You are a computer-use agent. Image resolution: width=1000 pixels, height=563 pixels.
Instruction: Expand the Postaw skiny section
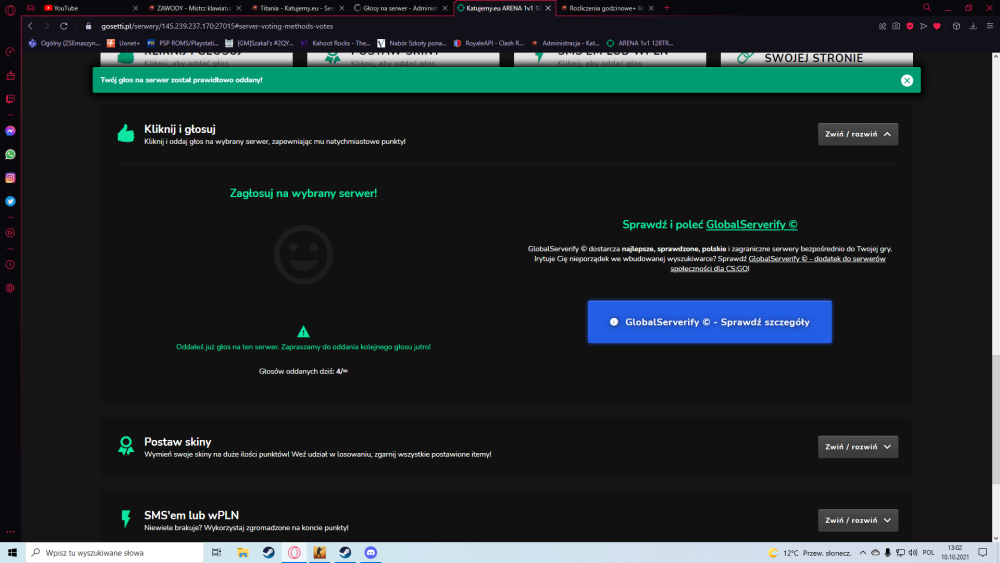(x=858, y=447)
